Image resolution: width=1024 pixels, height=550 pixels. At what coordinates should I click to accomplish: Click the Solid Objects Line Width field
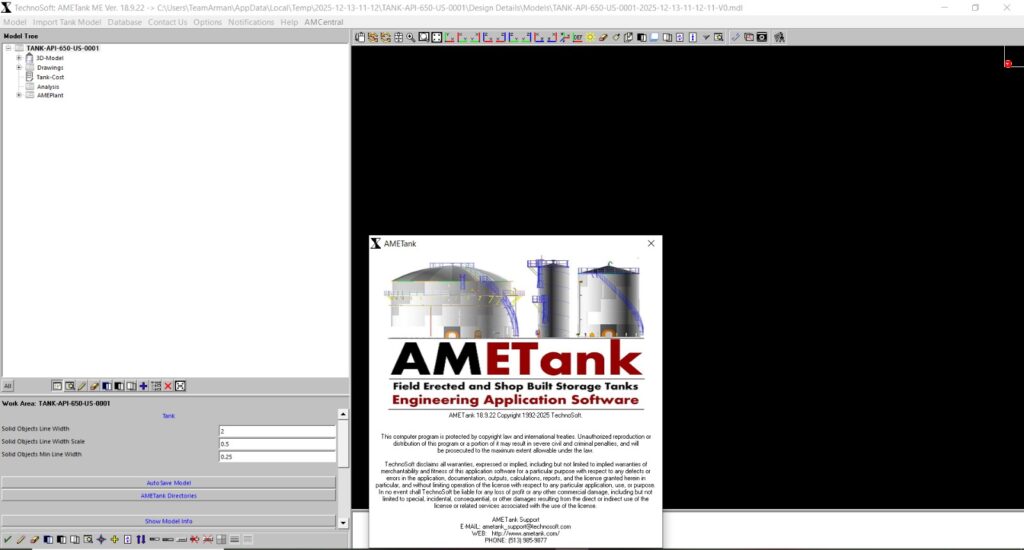tap(277, 431)
